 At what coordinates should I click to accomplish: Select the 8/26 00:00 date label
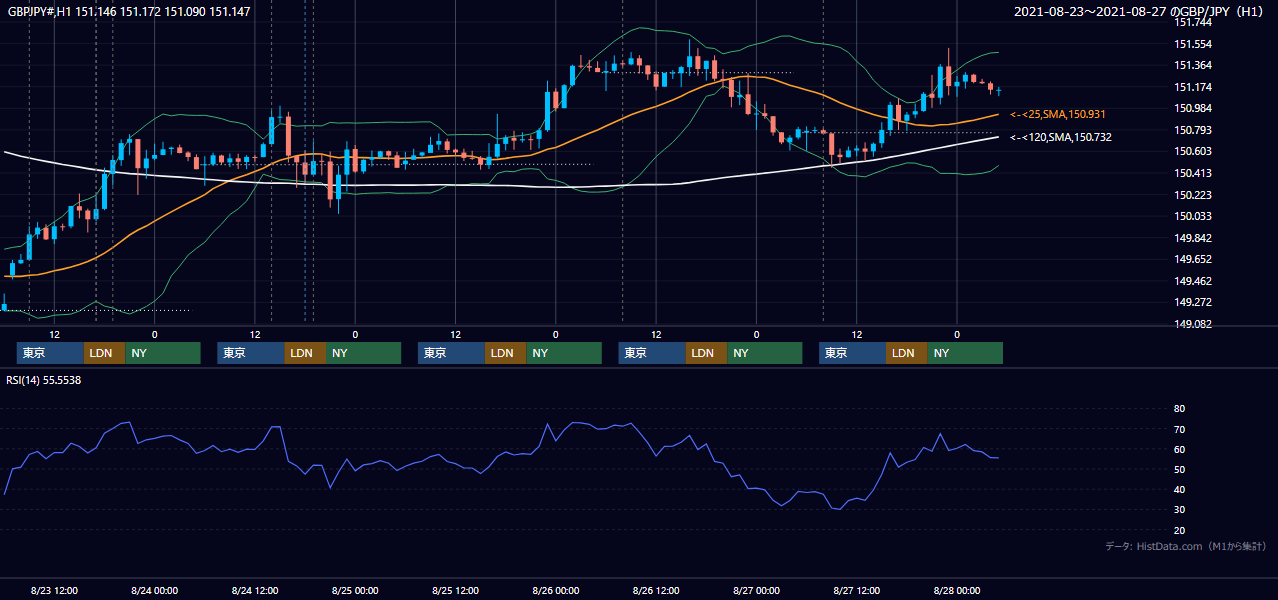pos(556,590)
